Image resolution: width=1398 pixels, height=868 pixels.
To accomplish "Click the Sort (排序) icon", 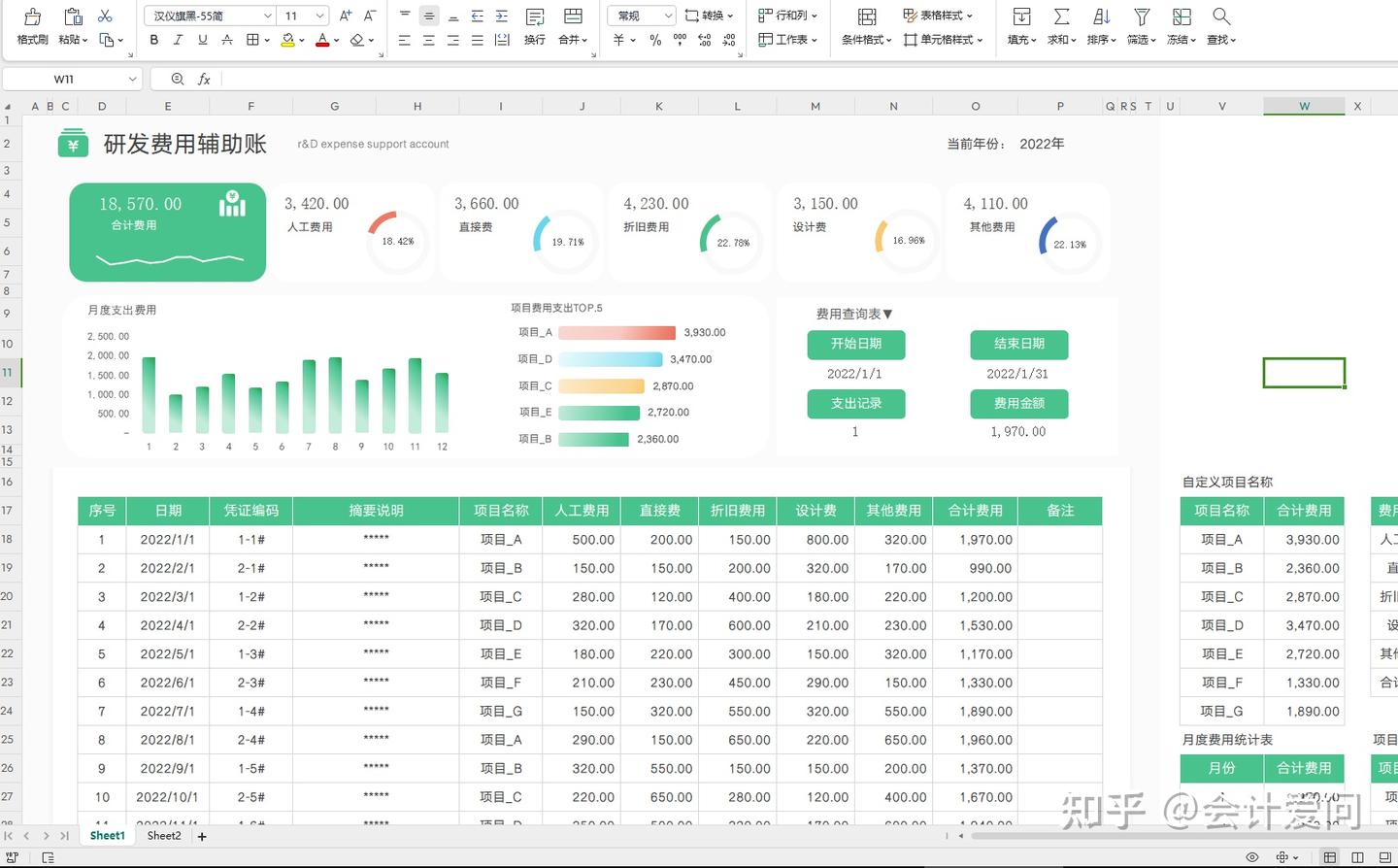I will (x=1101, y=17).
